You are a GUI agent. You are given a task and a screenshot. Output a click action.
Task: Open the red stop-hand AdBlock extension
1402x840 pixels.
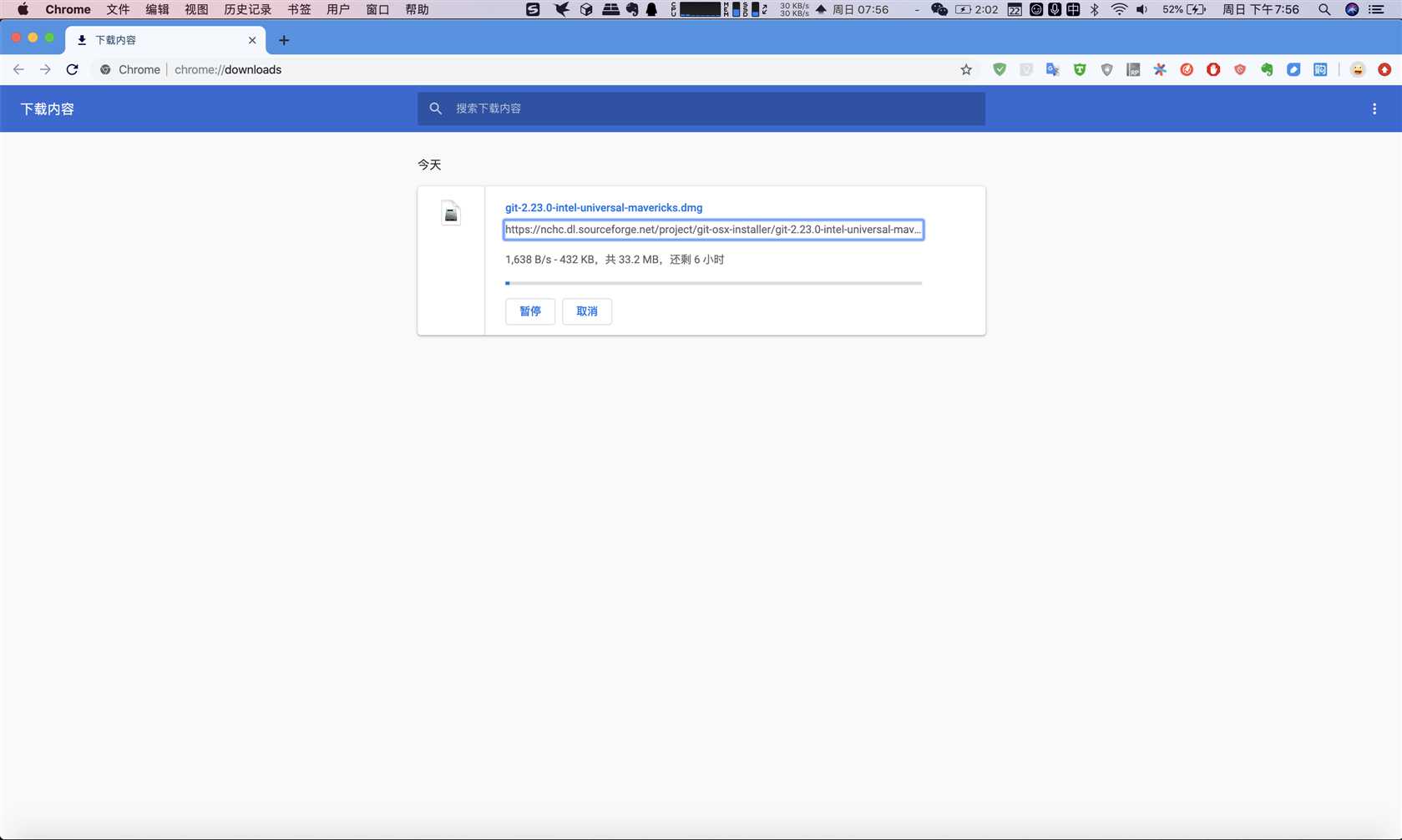click(1213, 70)
